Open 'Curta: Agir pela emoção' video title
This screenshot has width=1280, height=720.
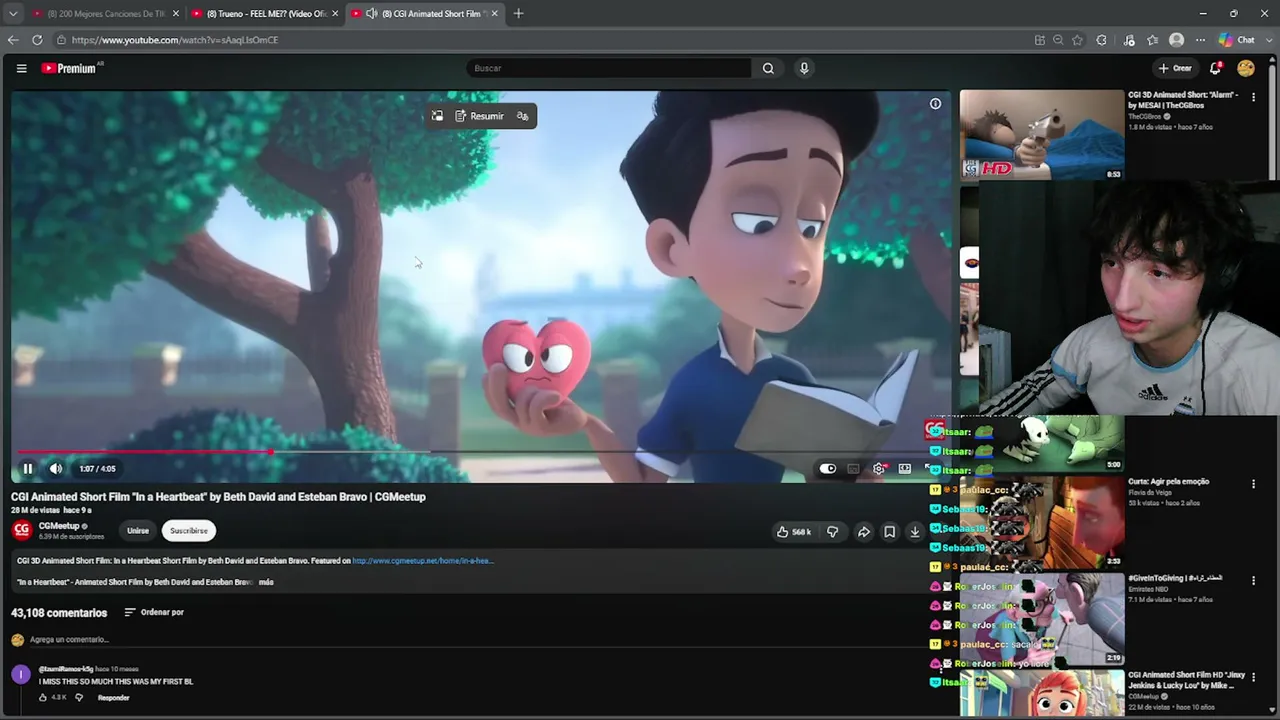(x=1168, y=481)
